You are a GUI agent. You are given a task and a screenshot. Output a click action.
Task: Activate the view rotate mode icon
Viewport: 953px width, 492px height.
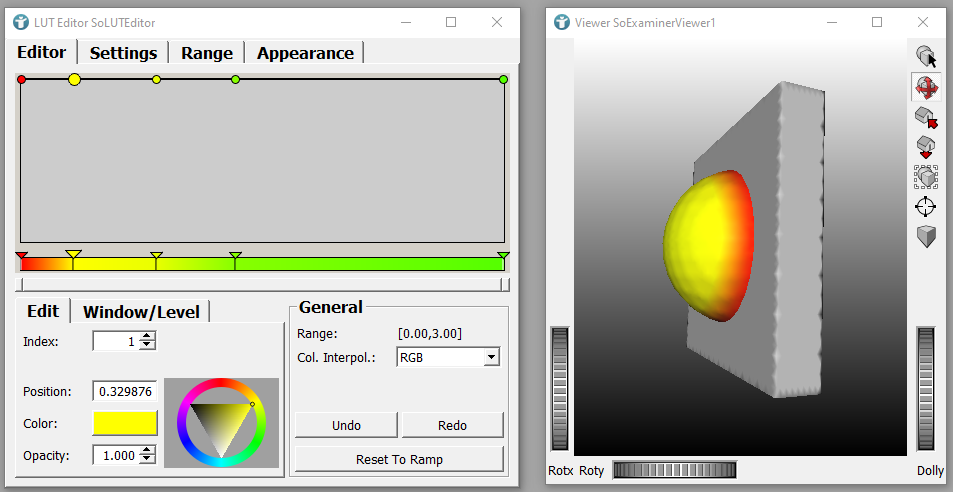[x=926, y=88]
